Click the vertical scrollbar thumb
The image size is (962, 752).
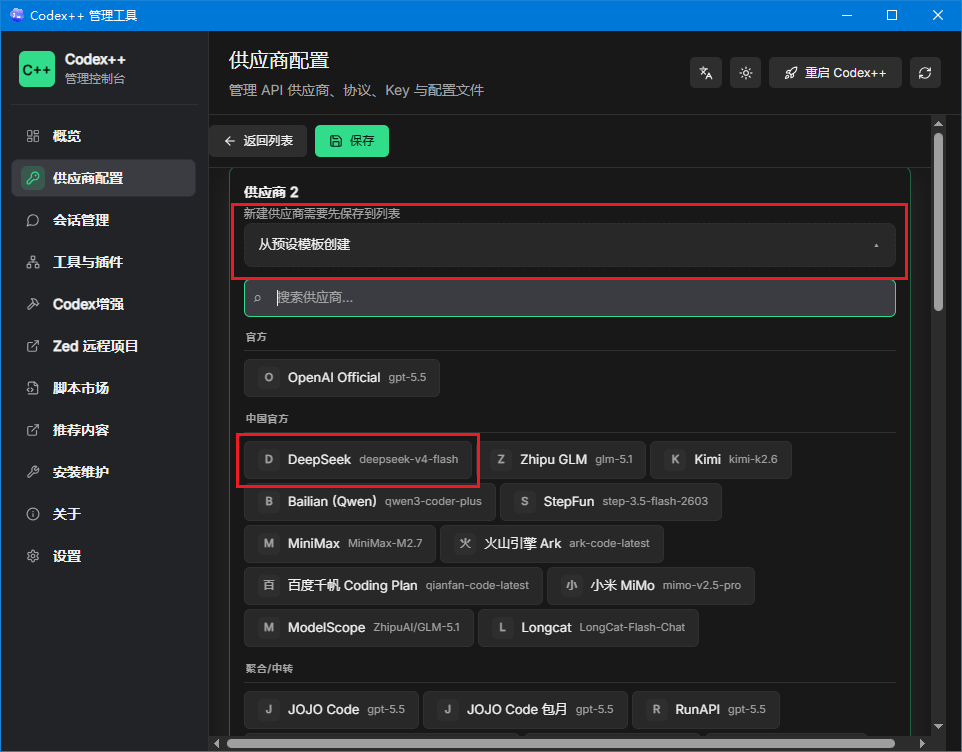click(938, 221)
